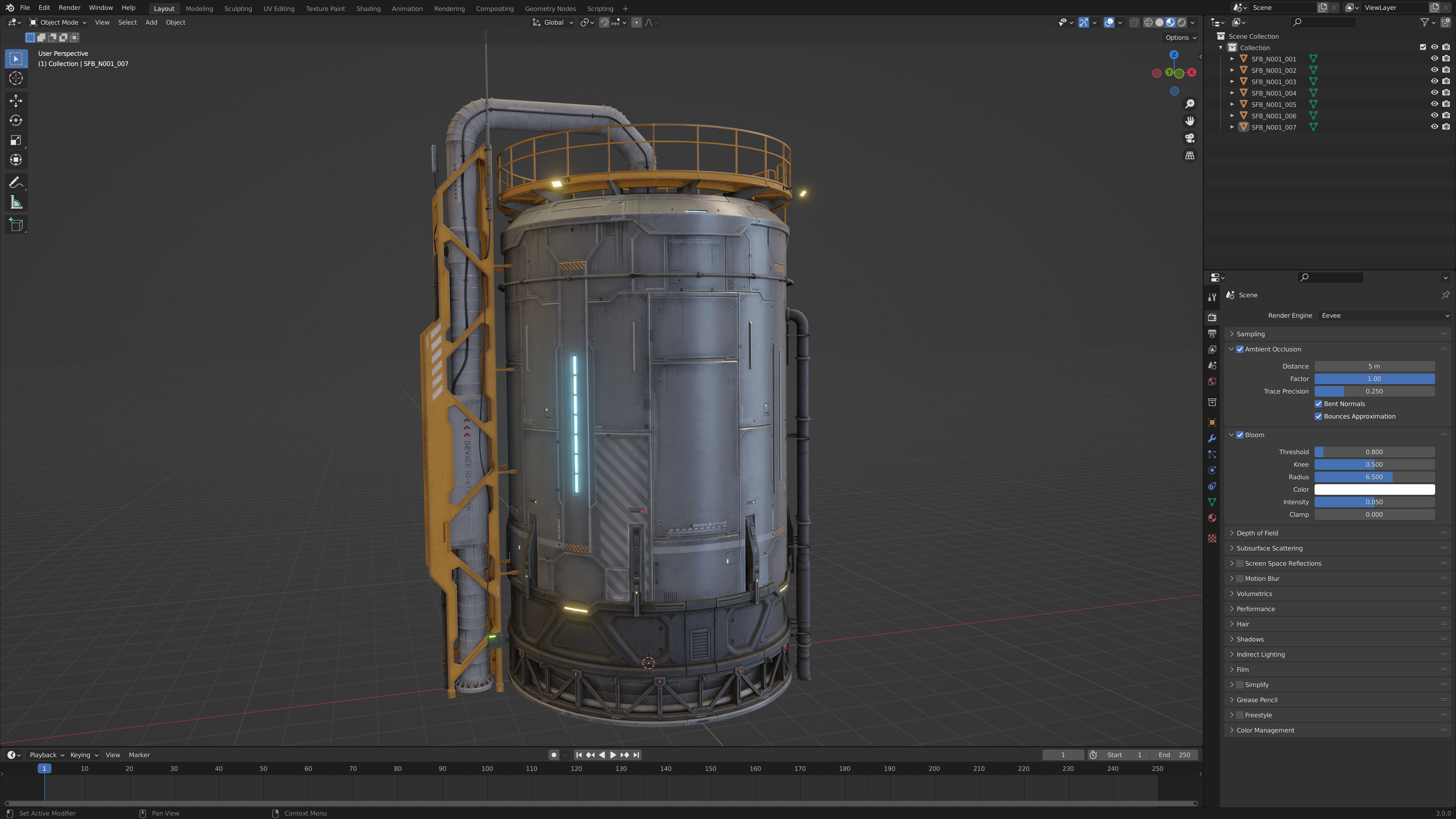Open Render Engine dropdown
Viewport: 1456px width, 819px height.
1385,315
